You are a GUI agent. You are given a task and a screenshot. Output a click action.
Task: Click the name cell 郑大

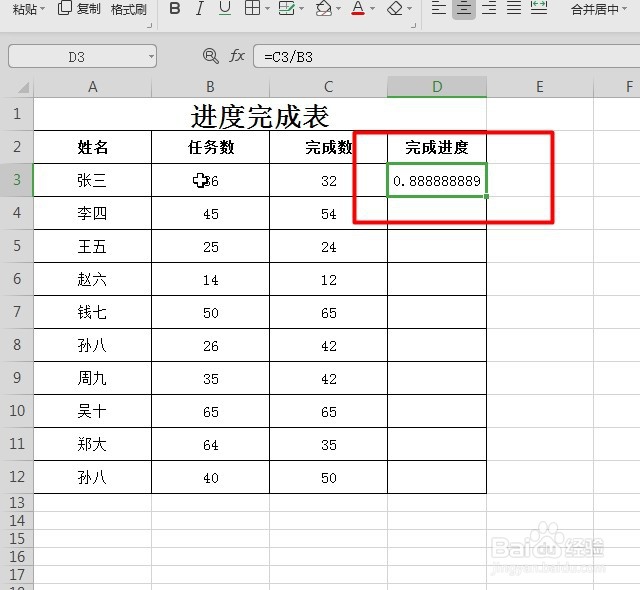click(93, 444)
